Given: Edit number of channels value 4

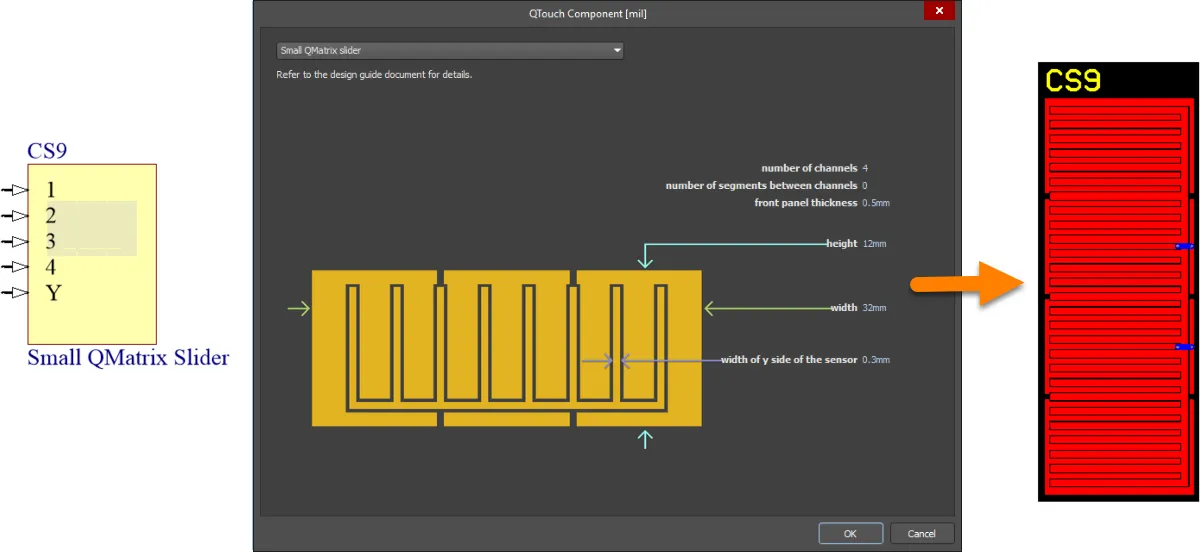Looking at the screenshot, I should coord(865,168).
